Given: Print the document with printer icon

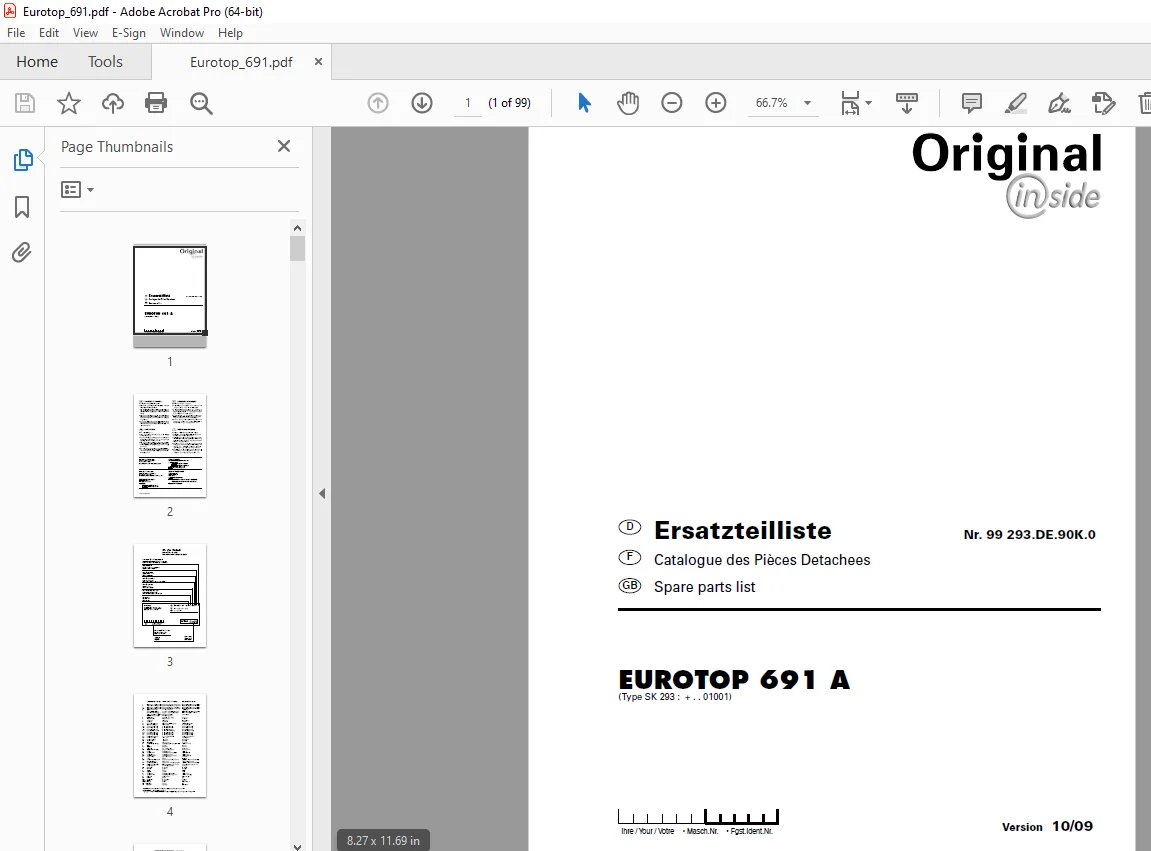Looking at the screenshot, I should (x=156, y=103).
